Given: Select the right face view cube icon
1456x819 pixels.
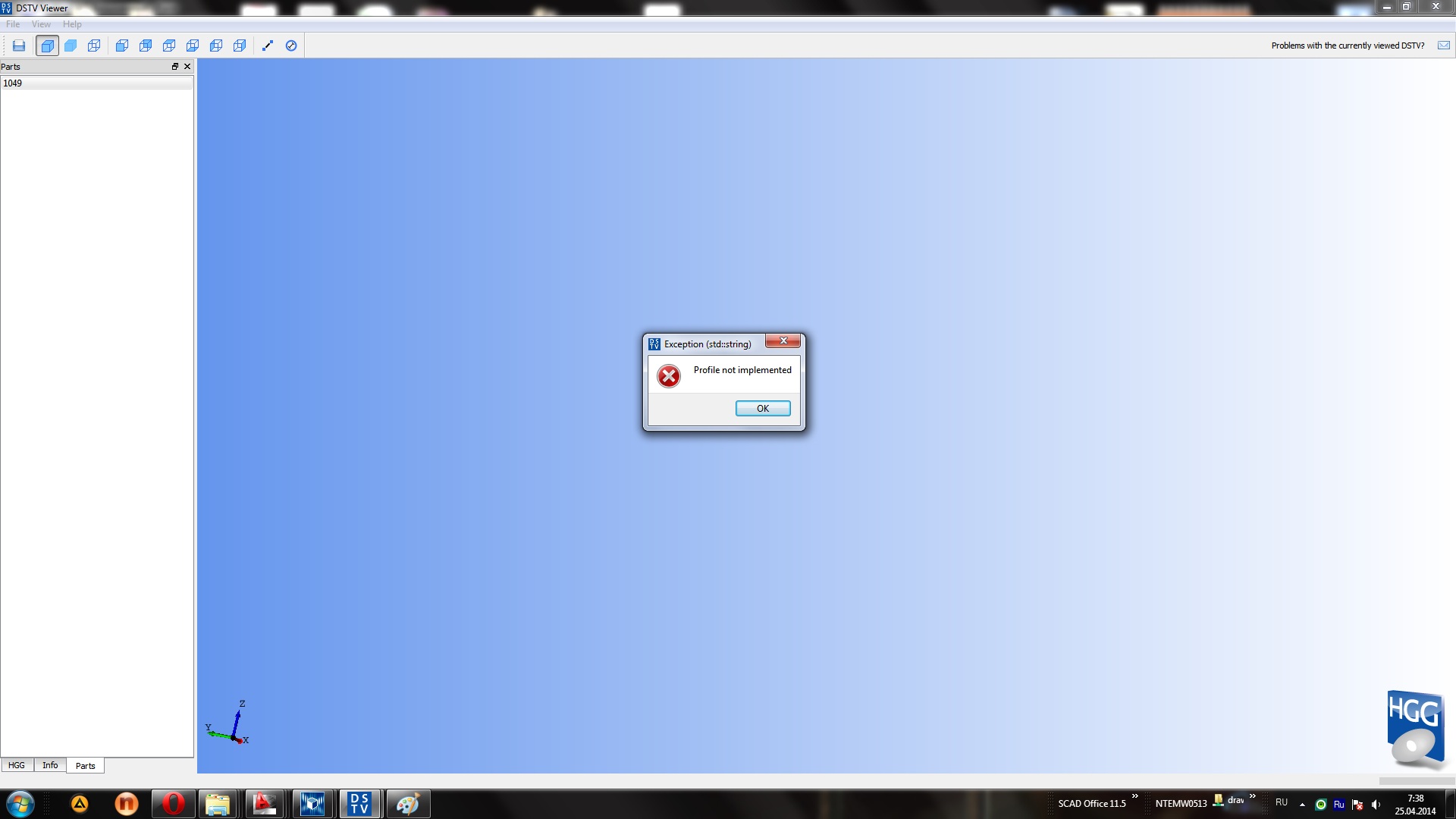Looking at the screenshot, I should pyautogui.click(x=240, y=45).
